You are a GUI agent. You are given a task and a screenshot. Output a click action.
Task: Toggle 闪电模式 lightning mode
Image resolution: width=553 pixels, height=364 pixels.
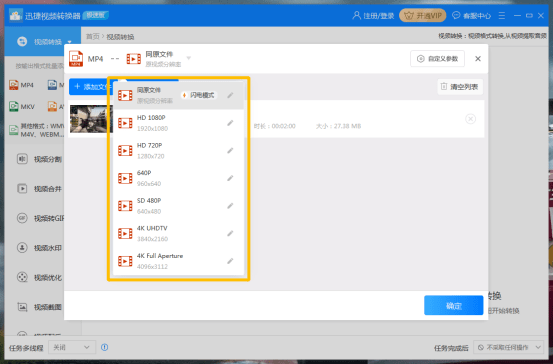tap(198, 95)
